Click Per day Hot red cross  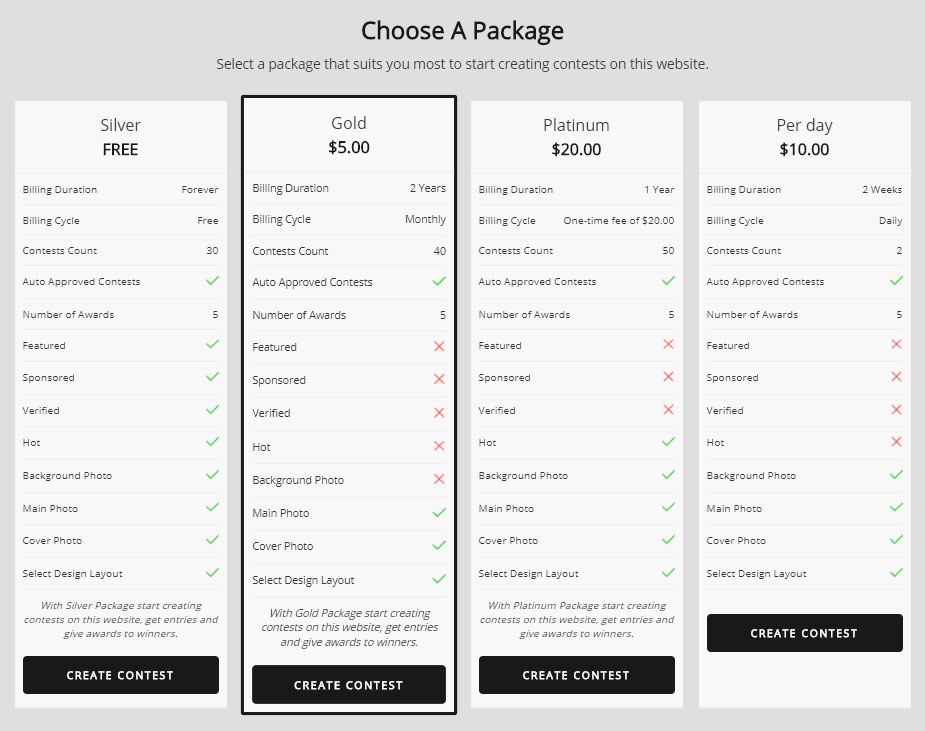896,442
